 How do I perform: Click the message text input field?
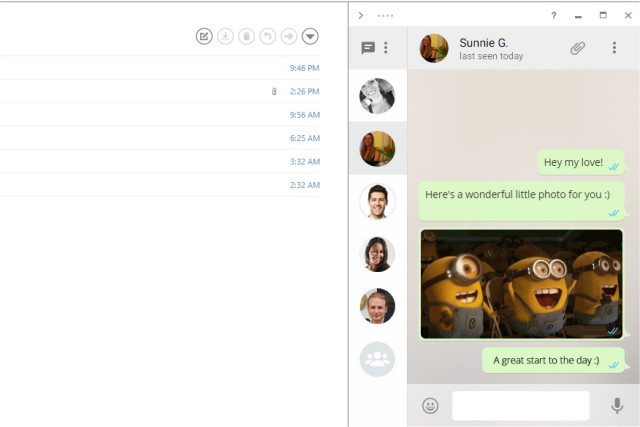(x=521, y=405)
